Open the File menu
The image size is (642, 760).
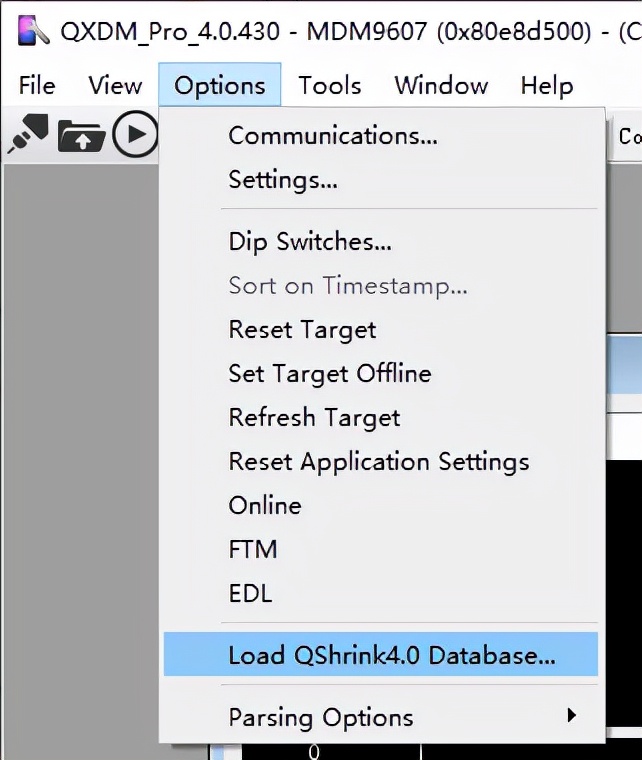(37, 86)
